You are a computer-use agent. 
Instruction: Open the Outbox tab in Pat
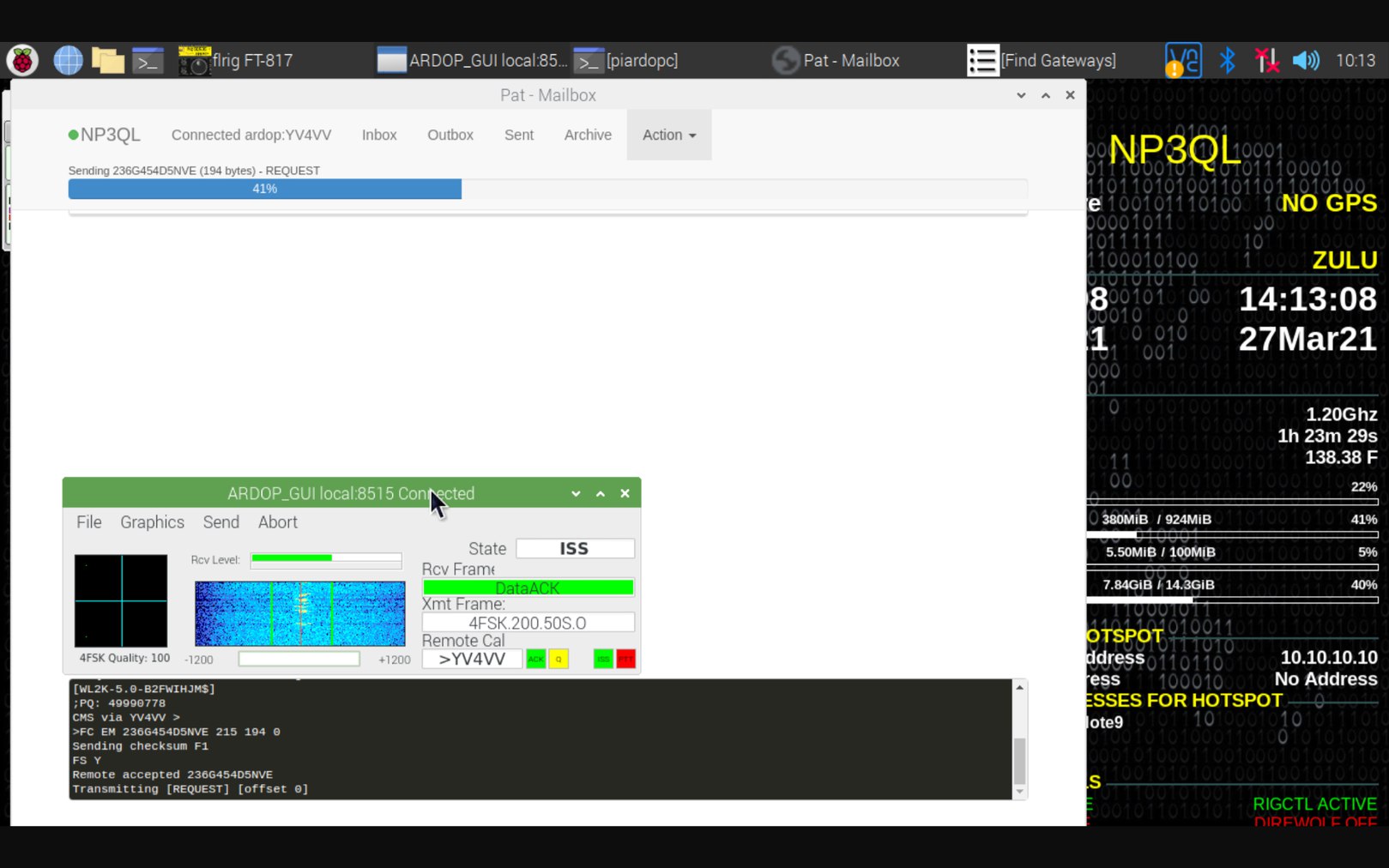point(450,135)
